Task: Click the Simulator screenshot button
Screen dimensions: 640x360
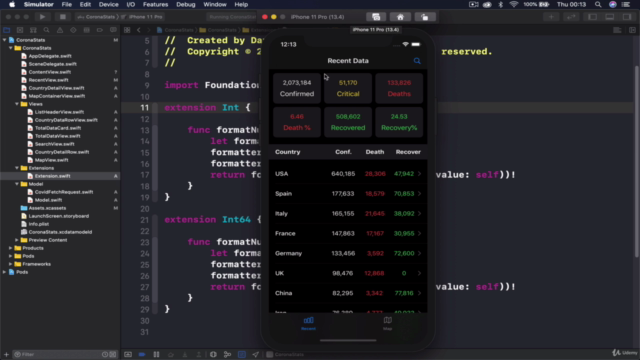Action: [x=376, y=17]
